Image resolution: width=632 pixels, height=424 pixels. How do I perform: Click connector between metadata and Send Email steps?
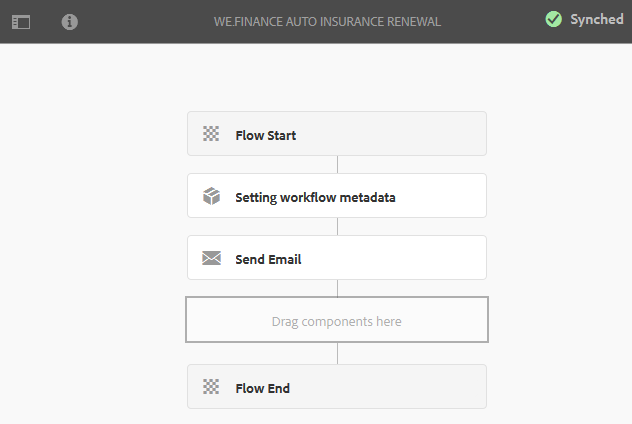click(x=337, y=227)
